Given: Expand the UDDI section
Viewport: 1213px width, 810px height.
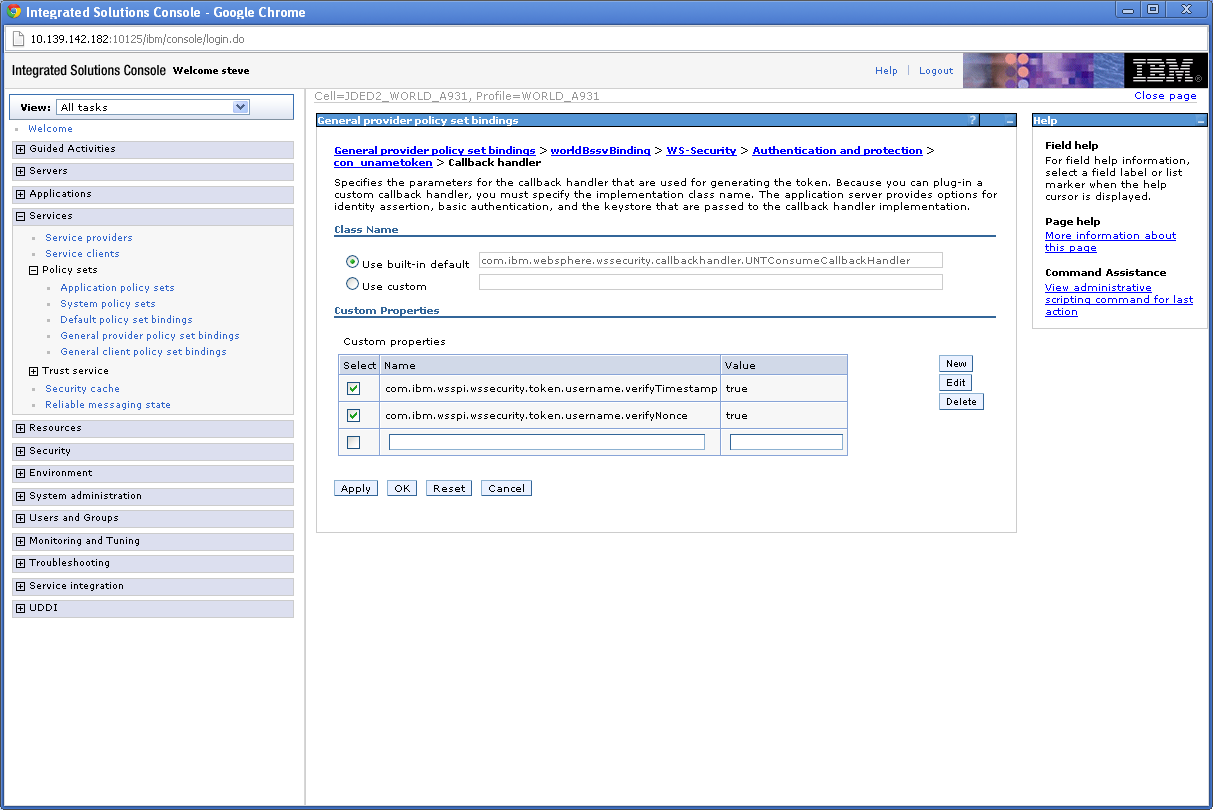Looking at the screenshot, I should pos(20,608).
